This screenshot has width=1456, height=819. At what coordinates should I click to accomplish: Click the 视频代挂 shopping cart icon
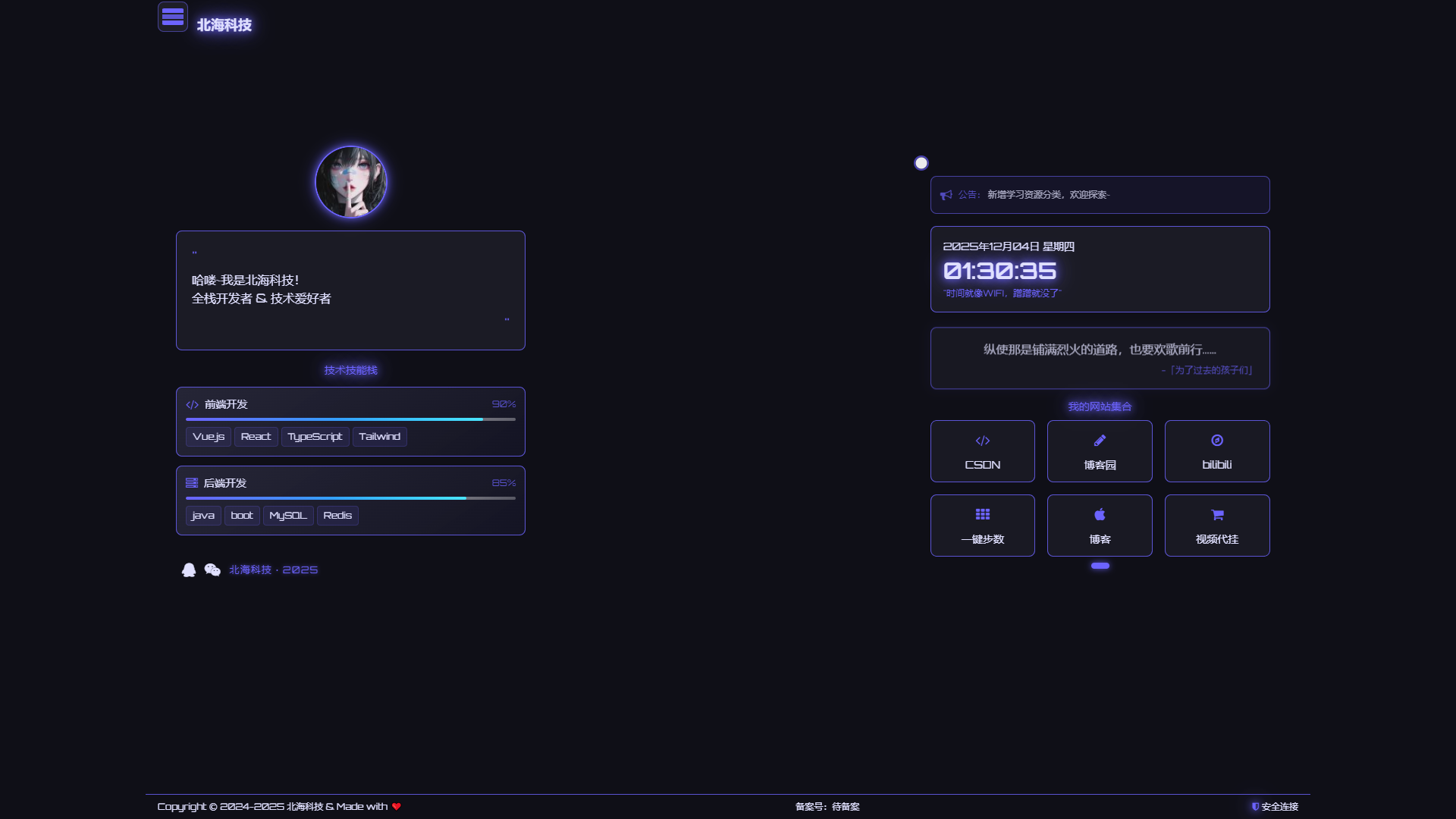point(1217,515)
